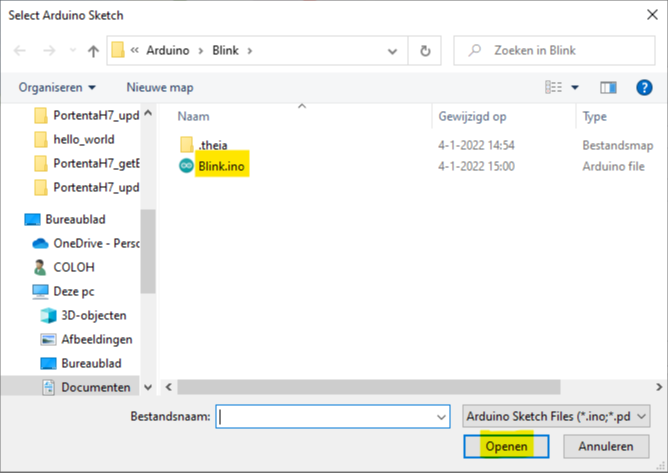Sort by the Gewijzigd op column
669x473 pixels.
coord(472,117)
